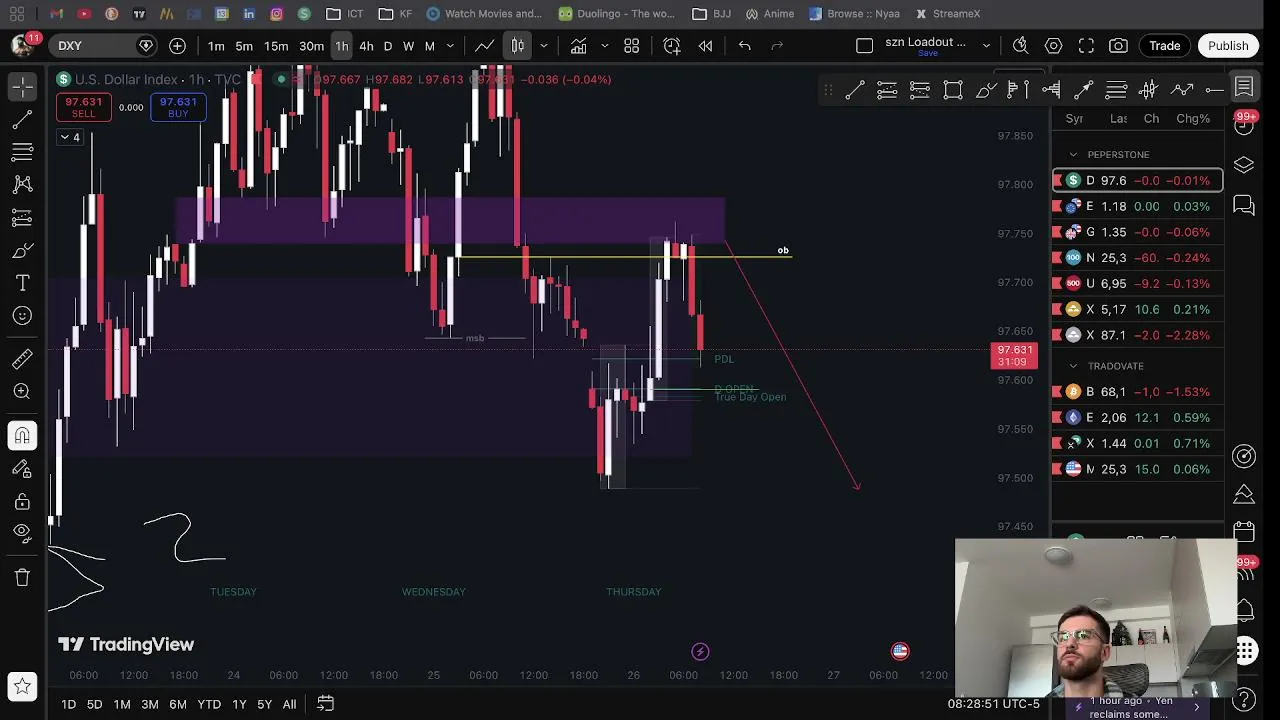
Task: Open indicator templates grid
Action: [632, 46]
